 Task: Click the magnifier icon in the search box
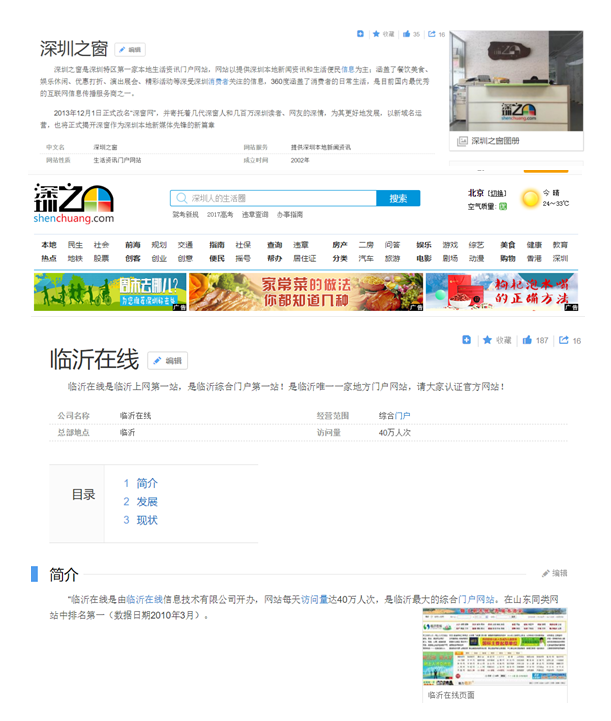coord(181,198)
